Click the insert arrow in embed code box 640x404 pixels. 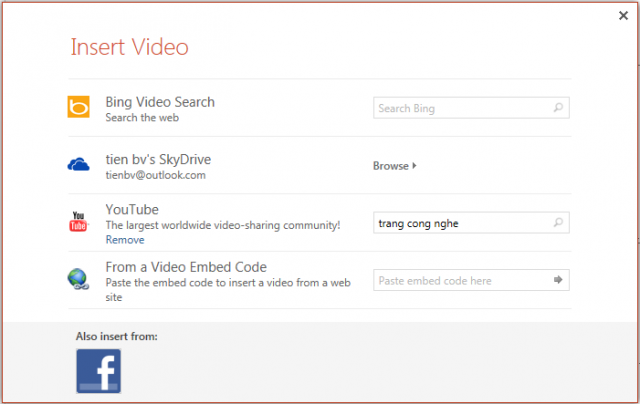pos(558,281)
